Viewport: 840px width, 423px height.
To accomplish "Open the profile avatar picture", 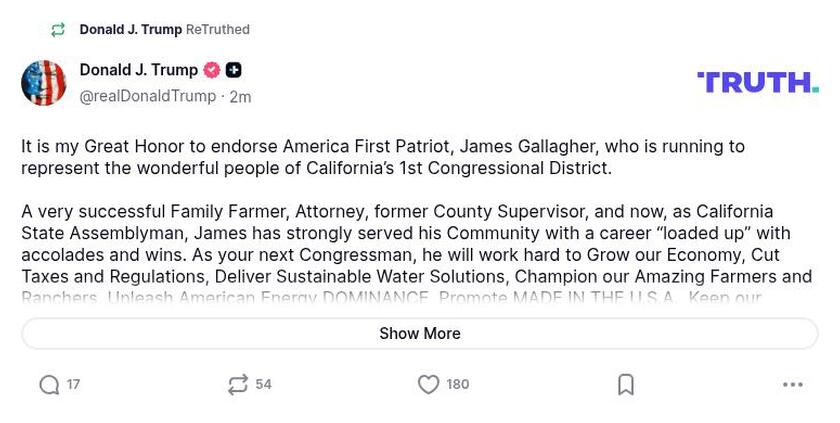I will tap(44, 83).
